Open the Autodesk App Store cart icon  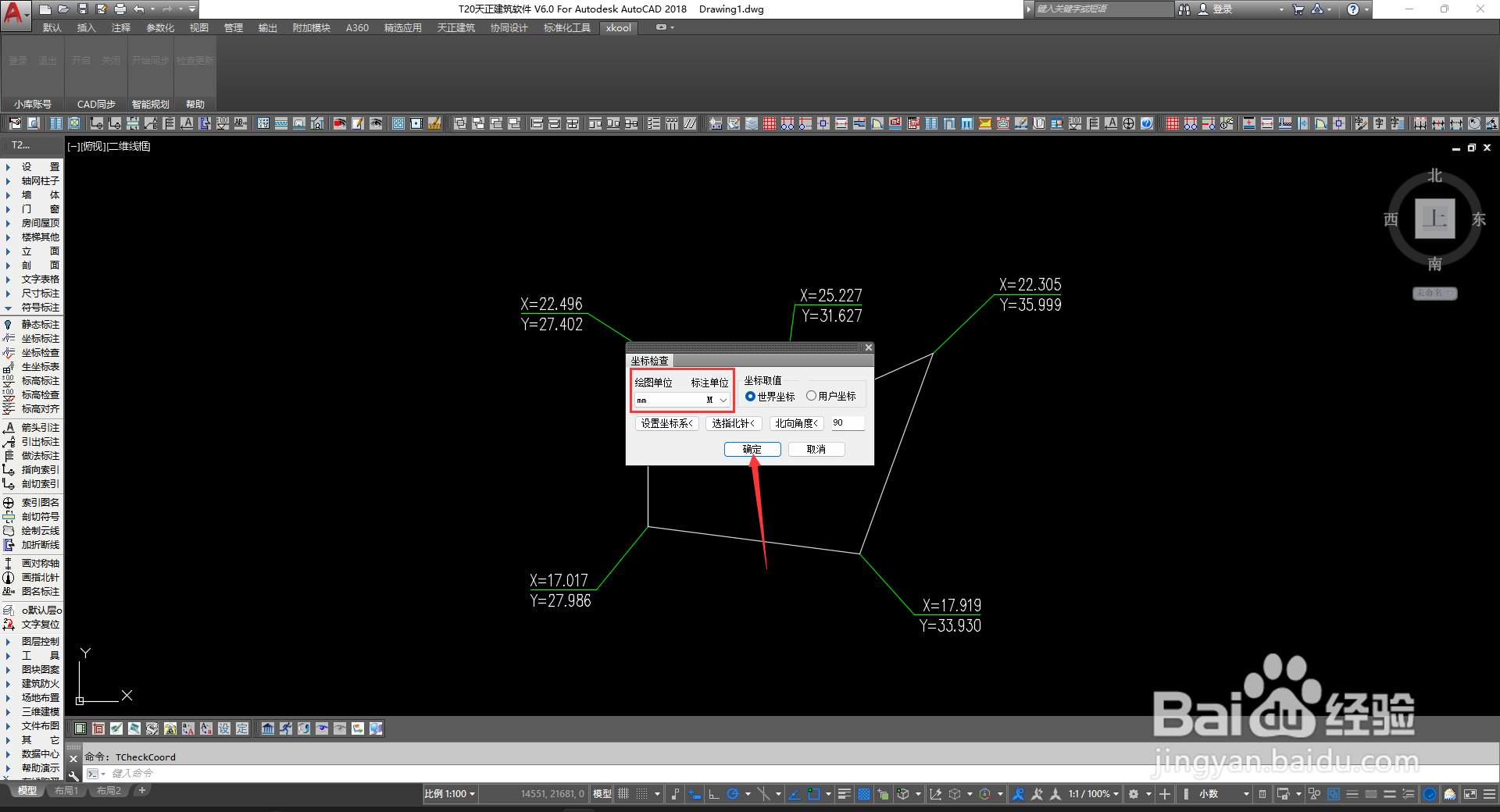pos(1298,9)
